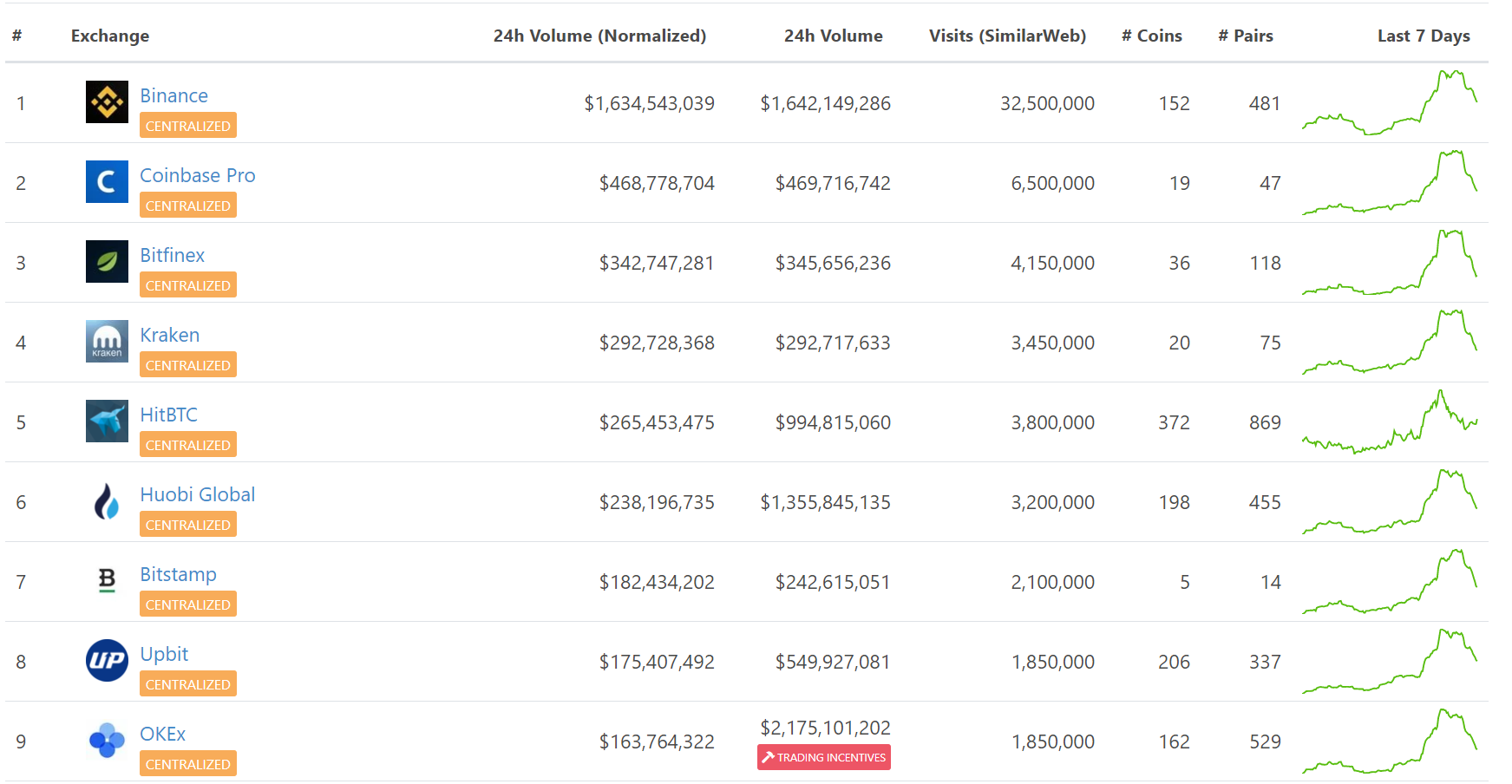
Task: Open the Bitfinex exchange link
Action: coord(173,255)
